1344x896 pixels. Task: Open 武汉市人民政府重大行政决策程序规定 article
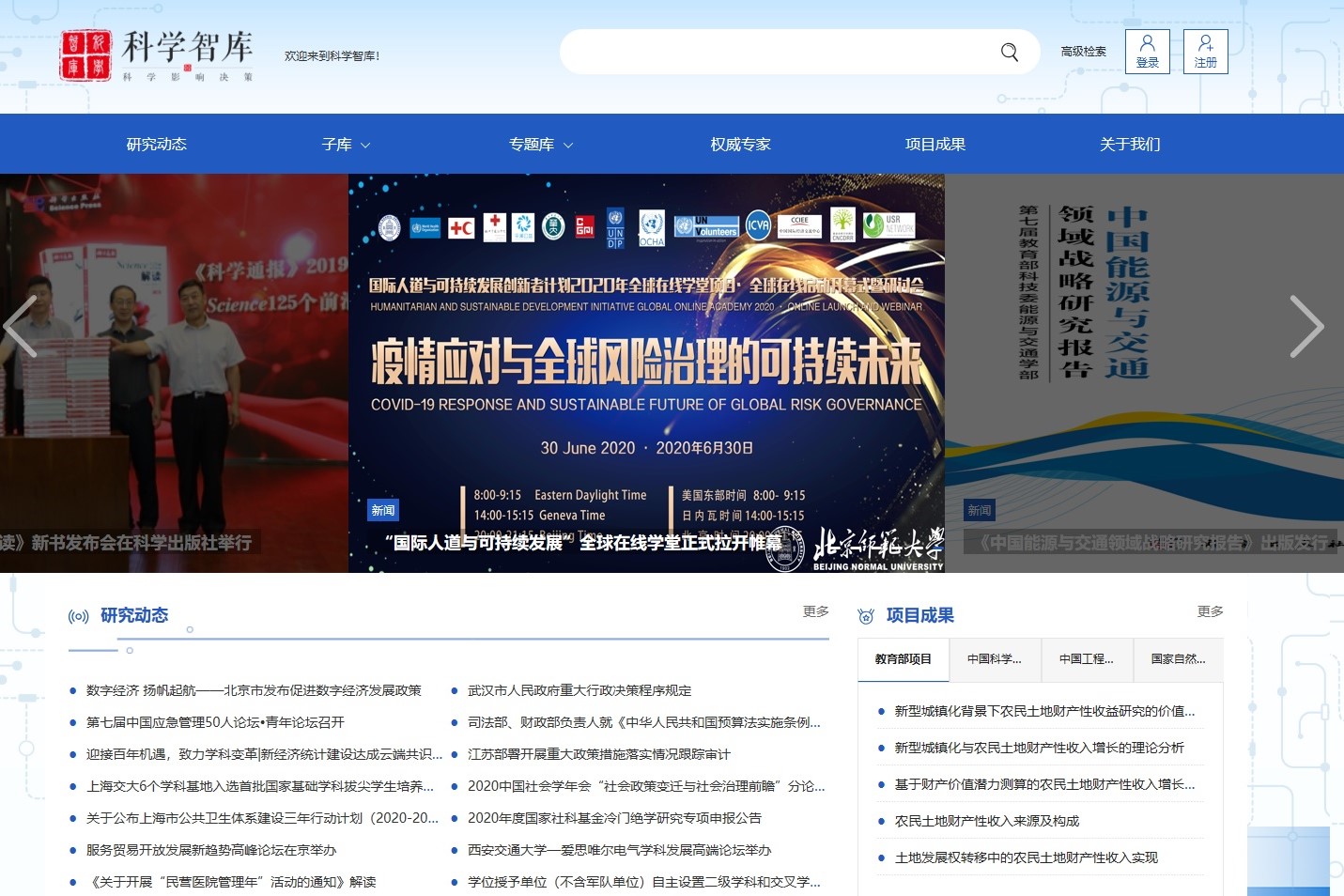click(x=579, y=690)
